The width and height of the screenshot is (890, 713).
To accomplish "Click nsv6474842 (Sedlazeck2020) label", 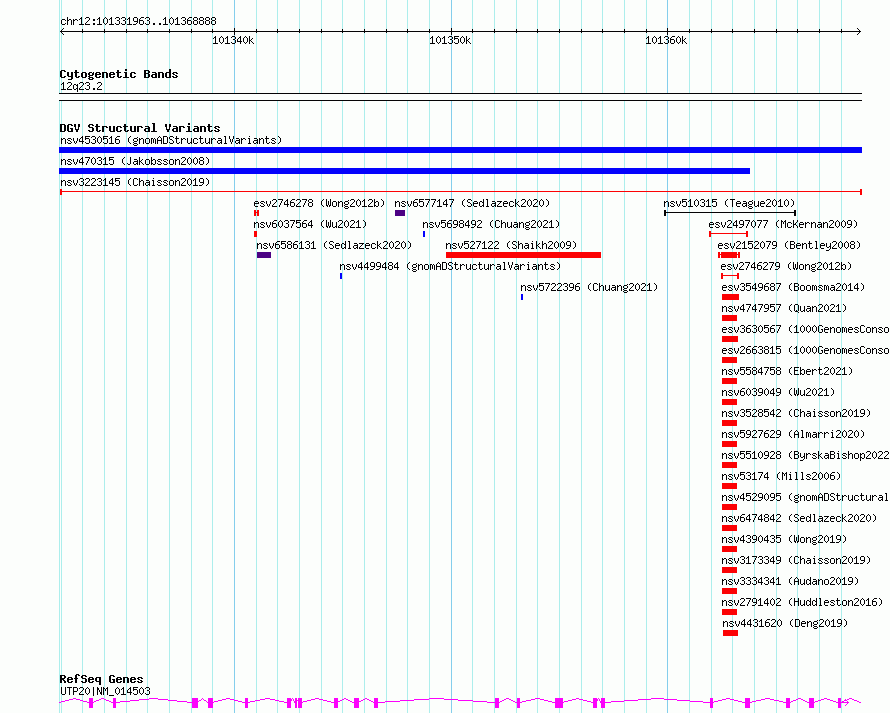I will tap(799, 518).
